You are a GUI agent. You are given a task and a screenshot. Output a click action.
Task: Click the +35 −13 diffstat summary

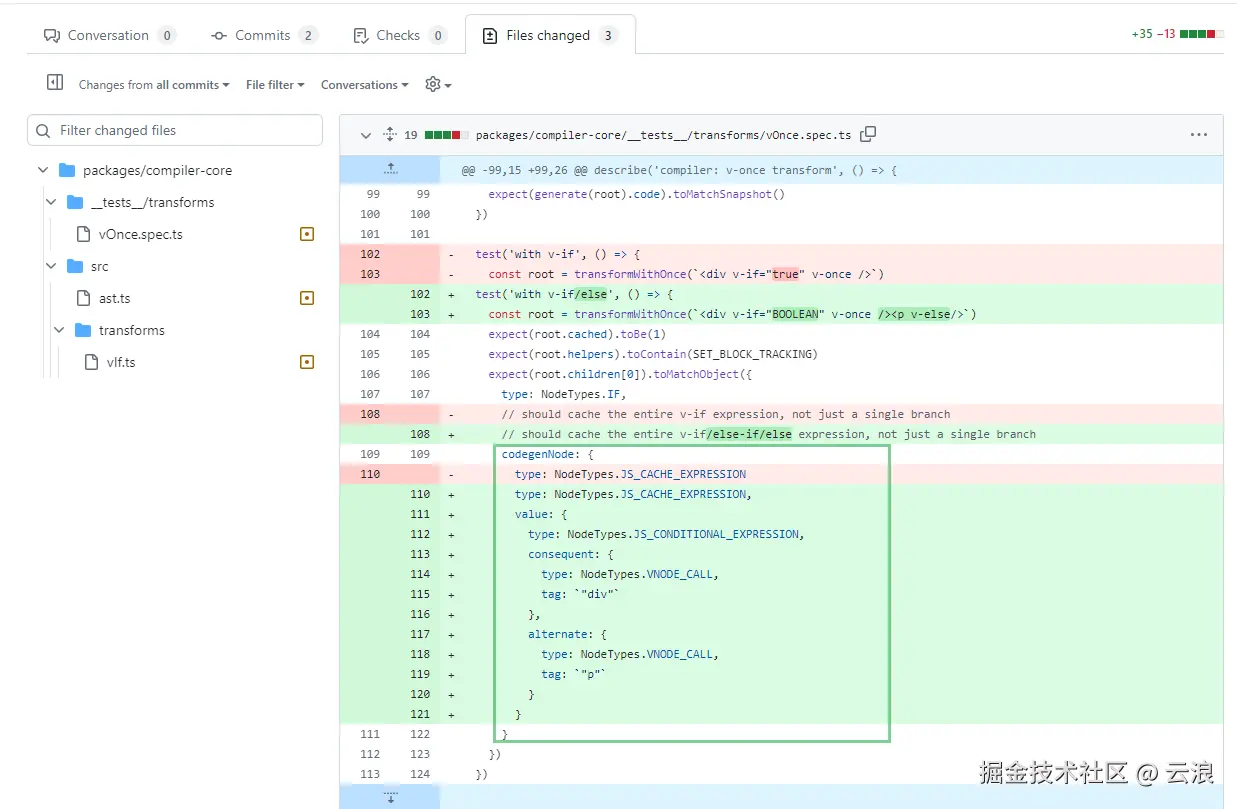point(1177,34)
